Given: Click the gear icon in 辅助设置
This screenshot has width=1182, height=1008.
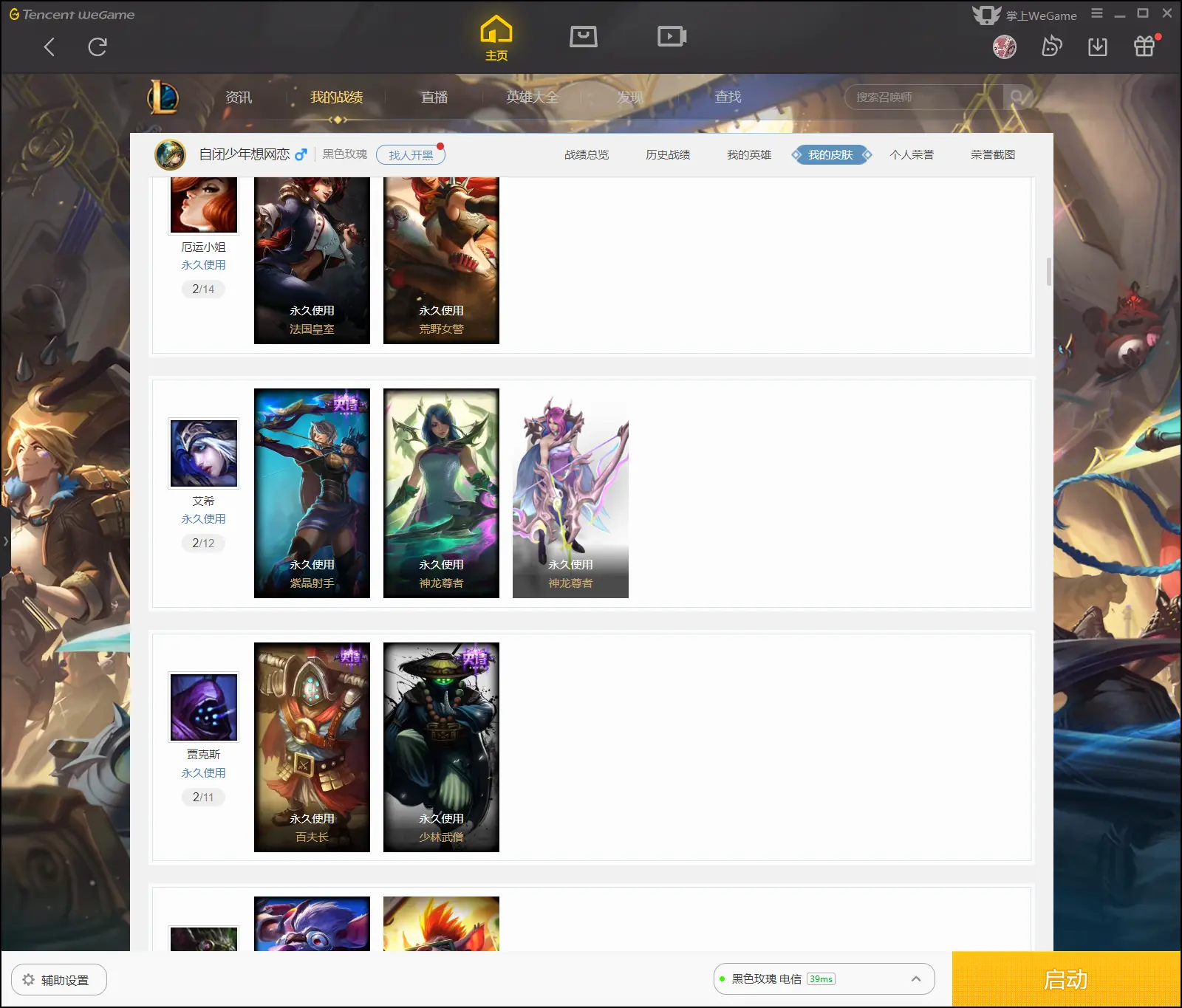Looking at the screenshot, I should pyautogui.click(x=29, y=979).
